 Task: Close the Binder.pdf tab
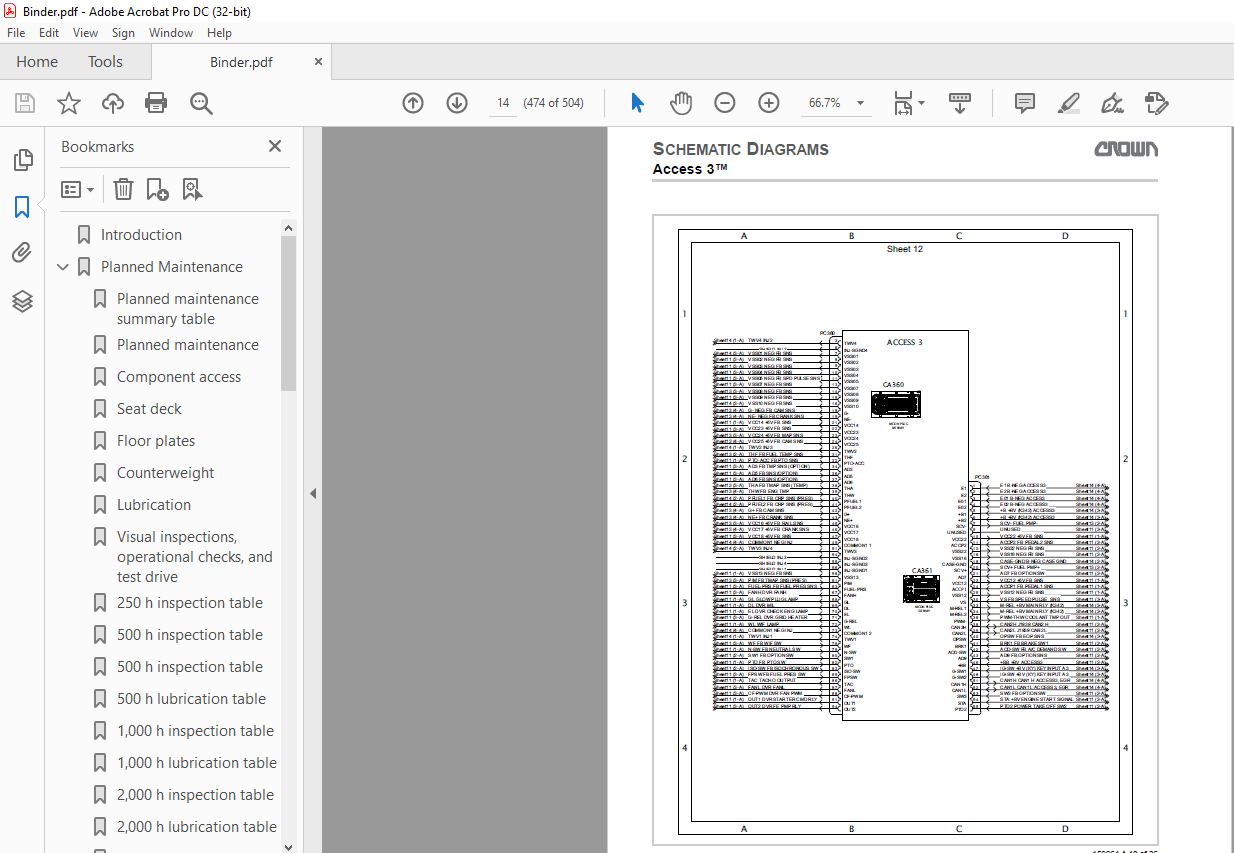(x=319, y=62)
